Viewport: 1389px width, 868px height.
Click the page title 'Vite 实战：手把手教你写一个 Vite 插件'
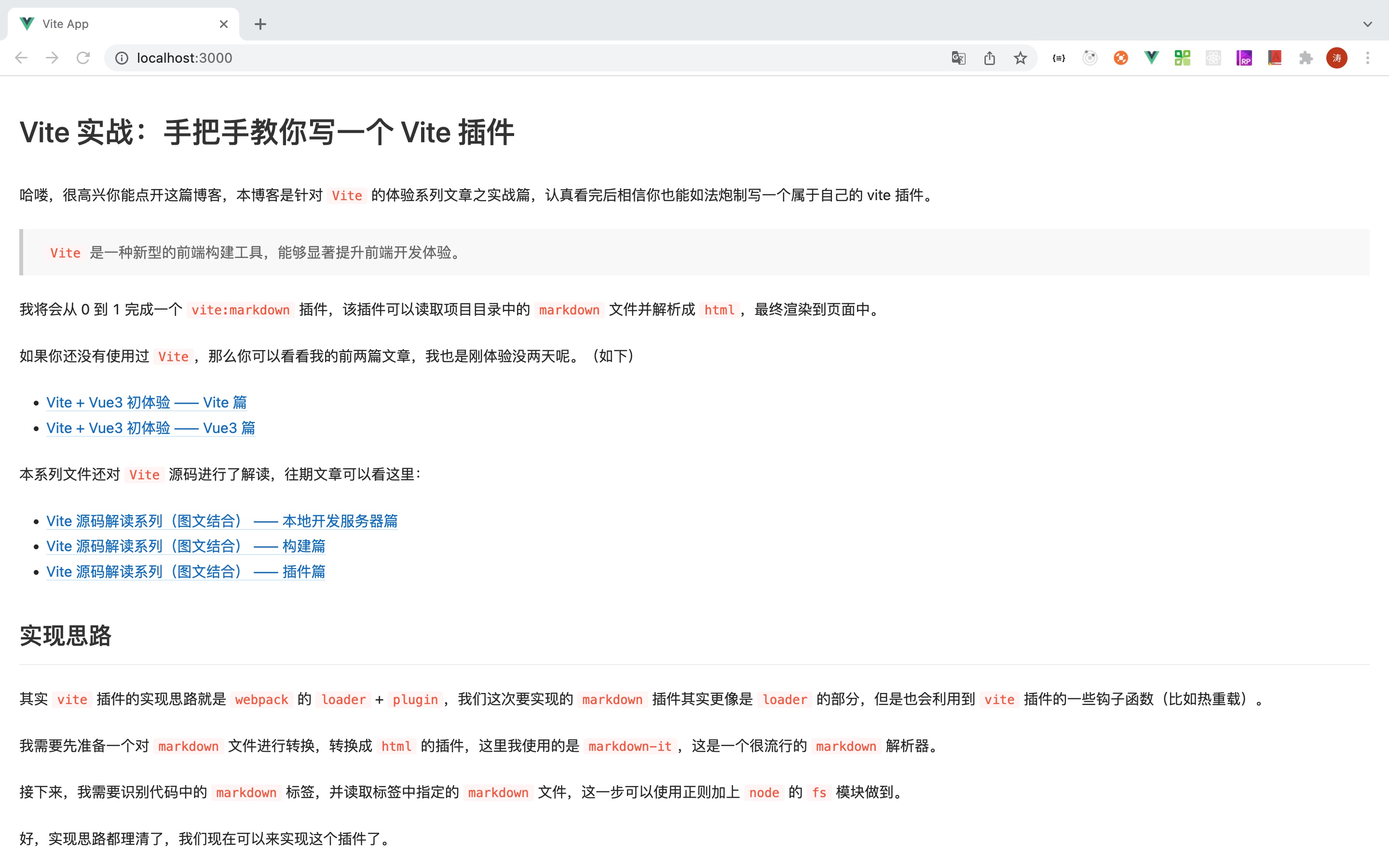267,133
